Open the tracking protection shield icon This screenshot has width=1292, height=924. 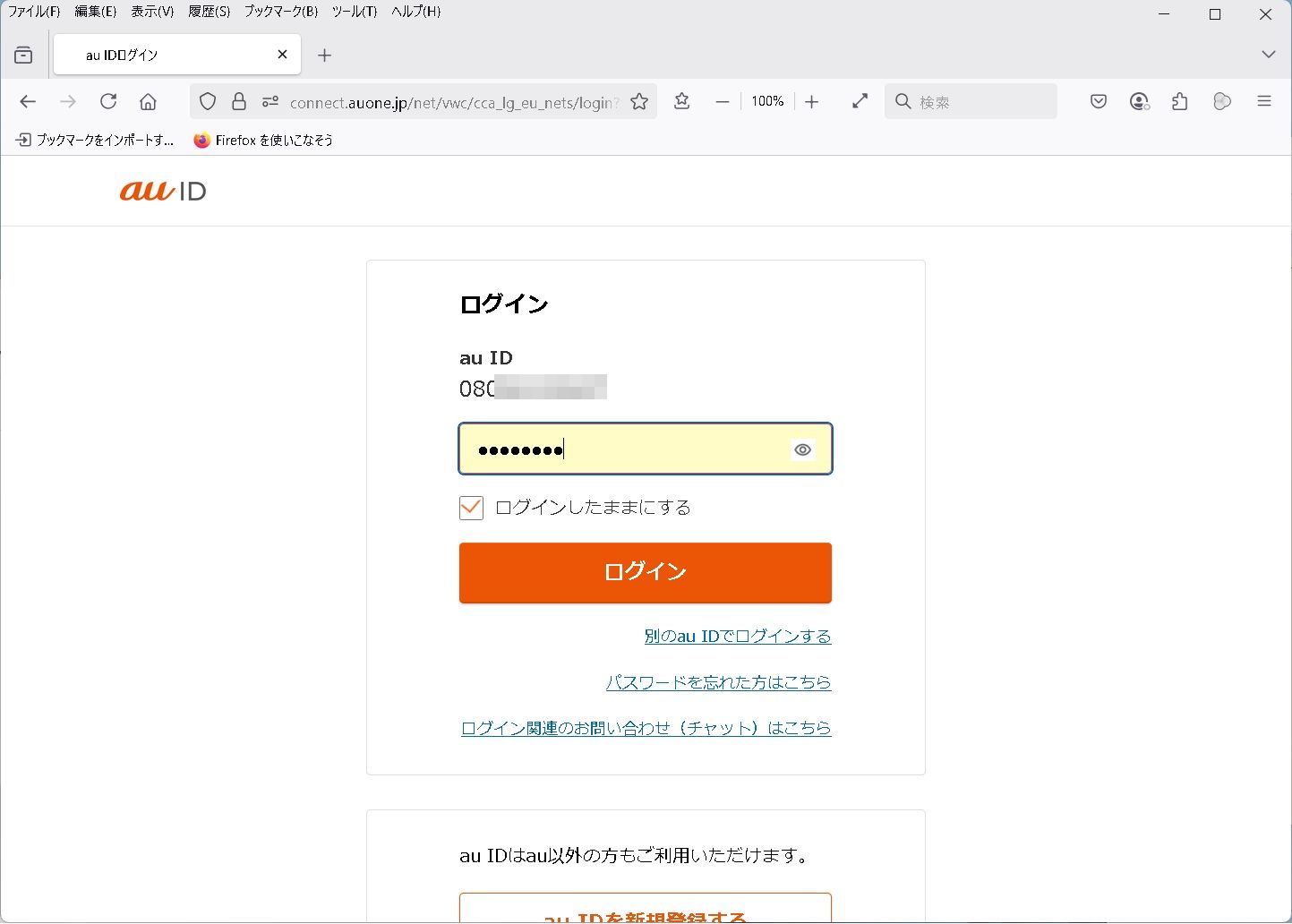tap(208, 102)
